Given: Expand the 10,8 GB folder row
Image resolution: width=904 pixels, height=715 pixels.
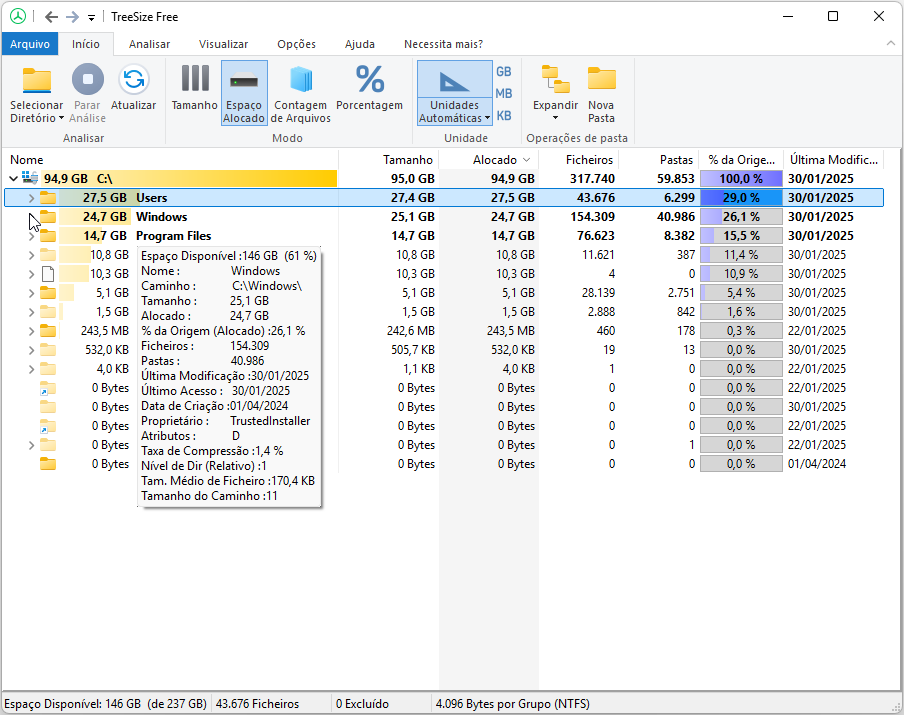Looking at the screenshot, I should (31, 255).
